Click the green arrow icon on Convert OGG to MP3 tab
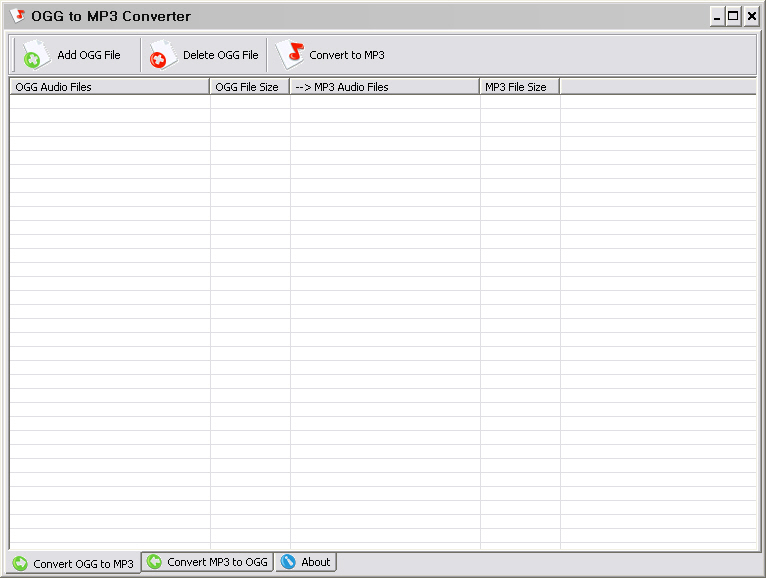 click(20, 563)
